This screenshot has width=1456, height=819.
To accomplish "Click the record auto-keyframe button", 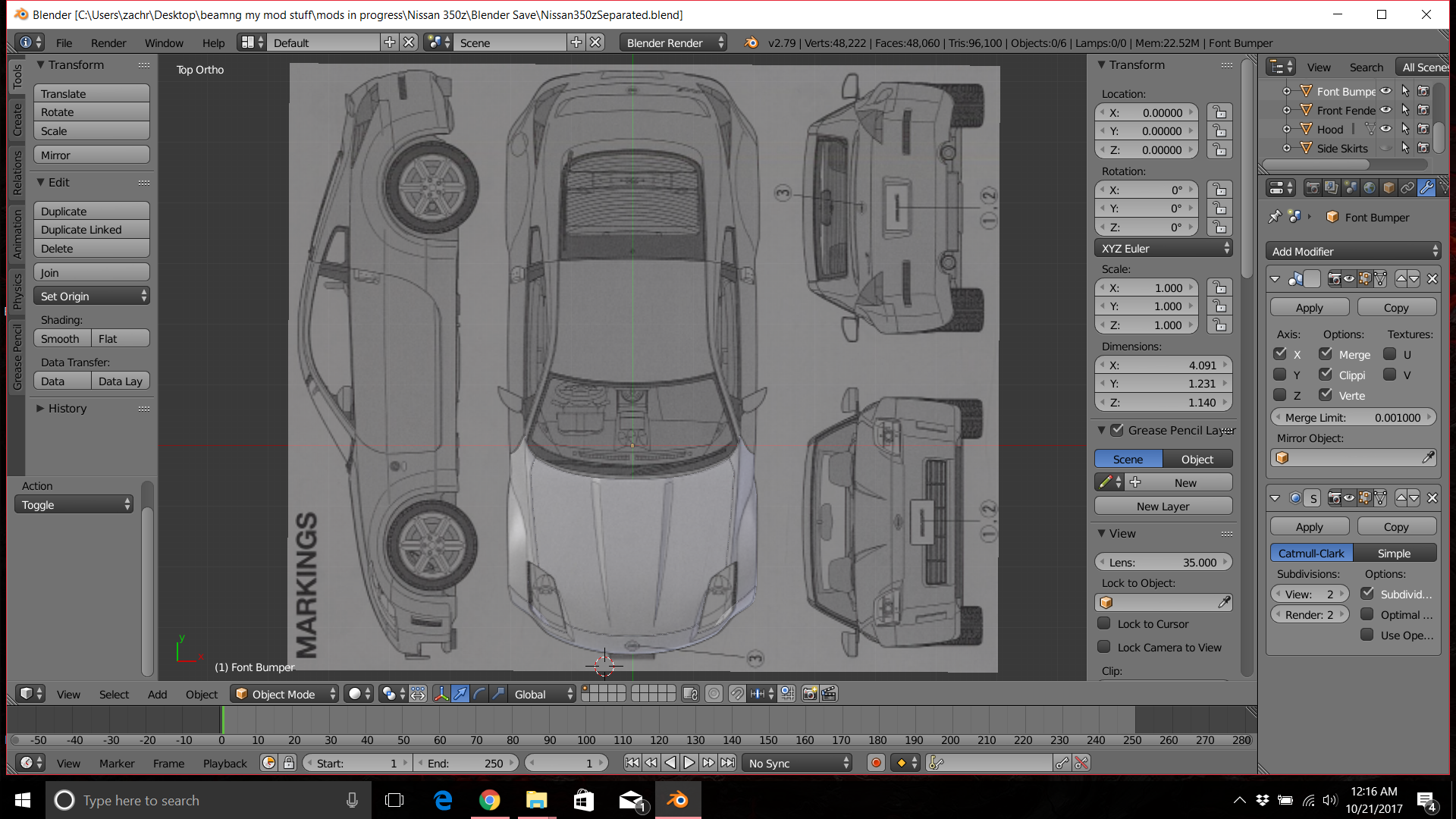I will coord(876,763).
